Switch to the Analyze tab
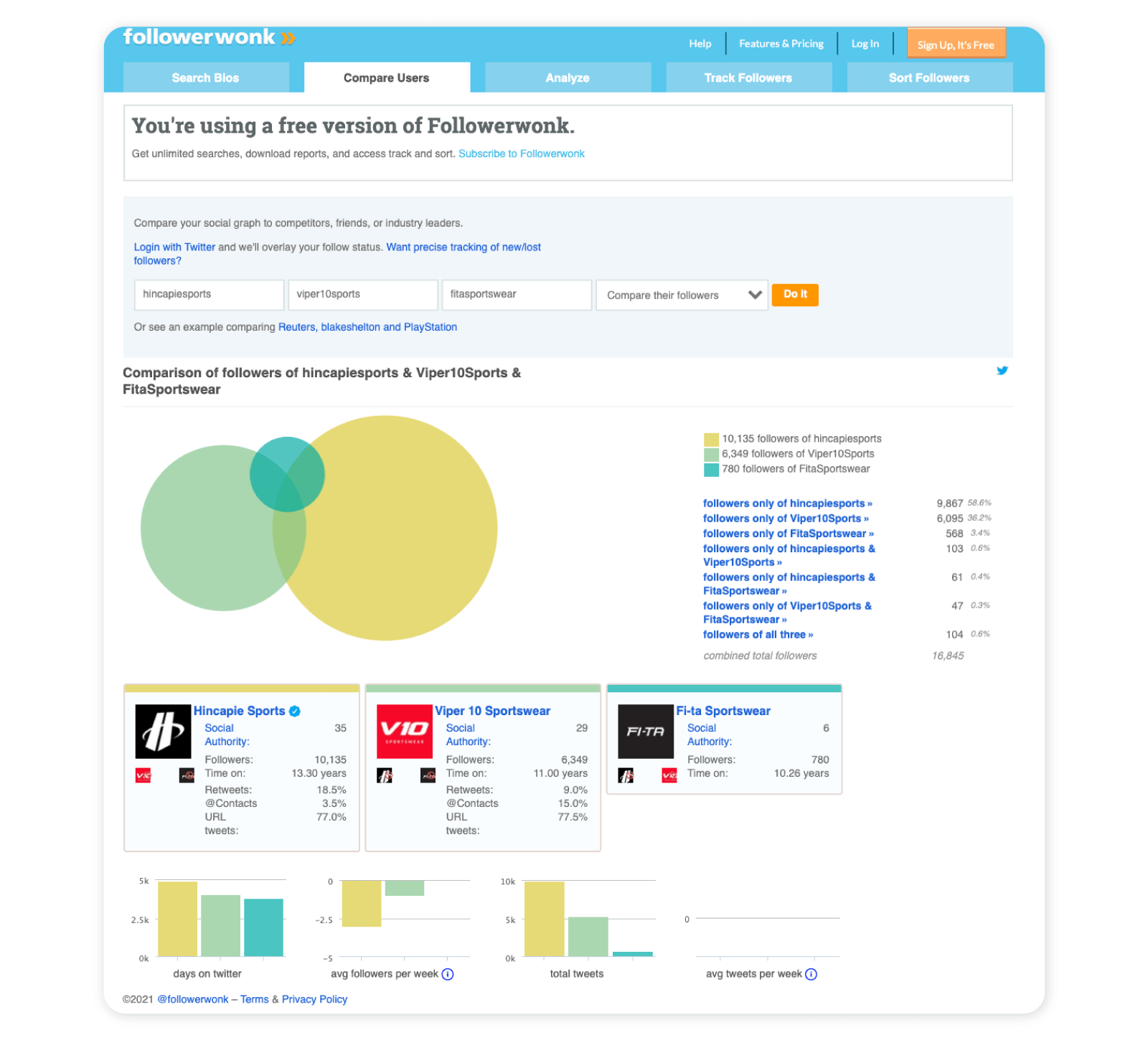Image resolution: width=1148 pixels, height=1040 pixels. pyautogui.click(x=567, y=77)
